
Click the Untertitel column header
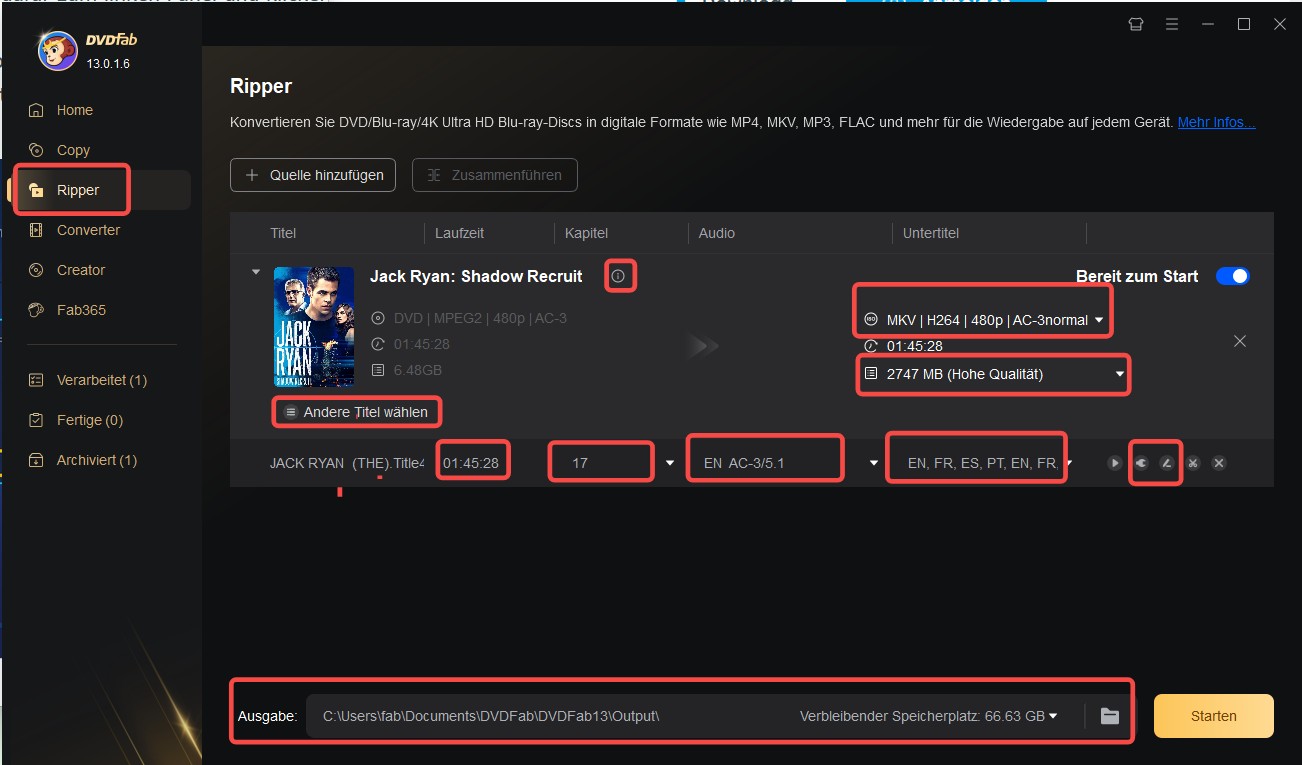pyautogui.click(x=931, y=233)
